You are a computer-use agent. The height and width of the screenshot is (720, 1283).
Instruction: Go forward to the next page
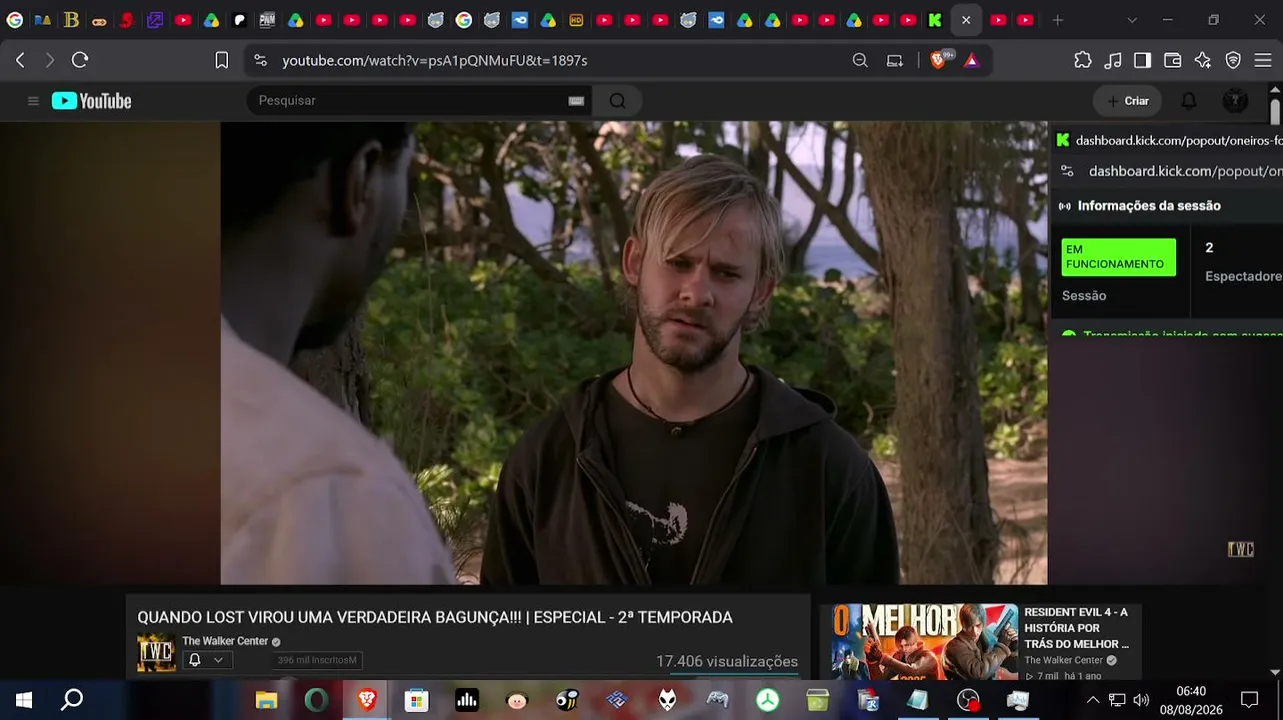point(49,60)
